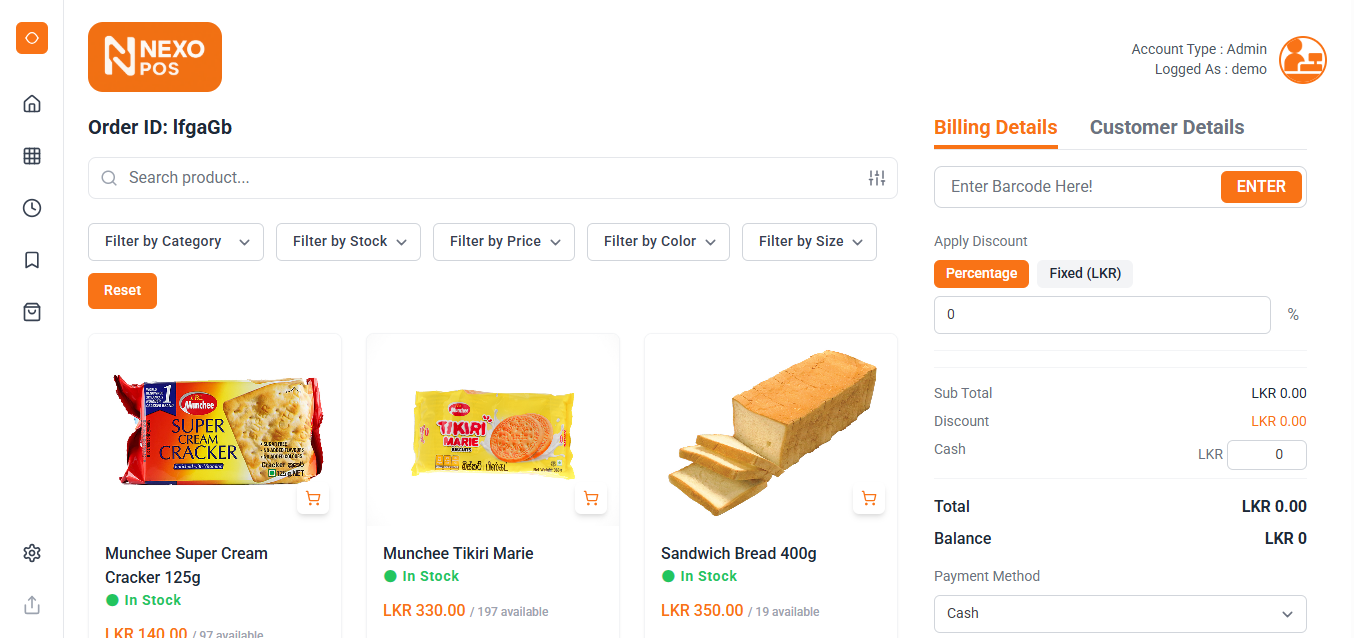Open the Payment Method Cash dropdown
This screenshot has height=638, width=1354.
point(1120,613)
